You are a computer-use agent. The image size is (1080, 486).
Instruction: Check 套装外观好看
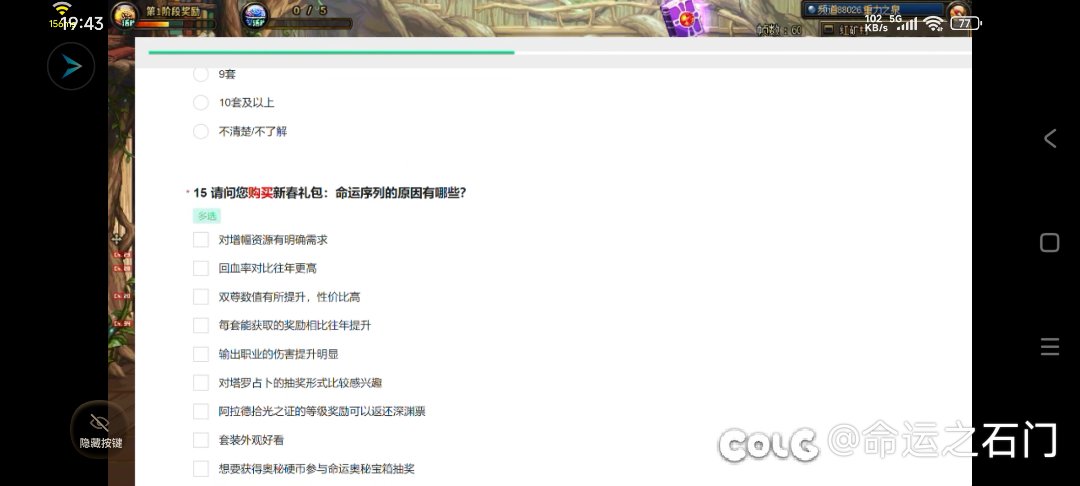[x=200, y=440]
